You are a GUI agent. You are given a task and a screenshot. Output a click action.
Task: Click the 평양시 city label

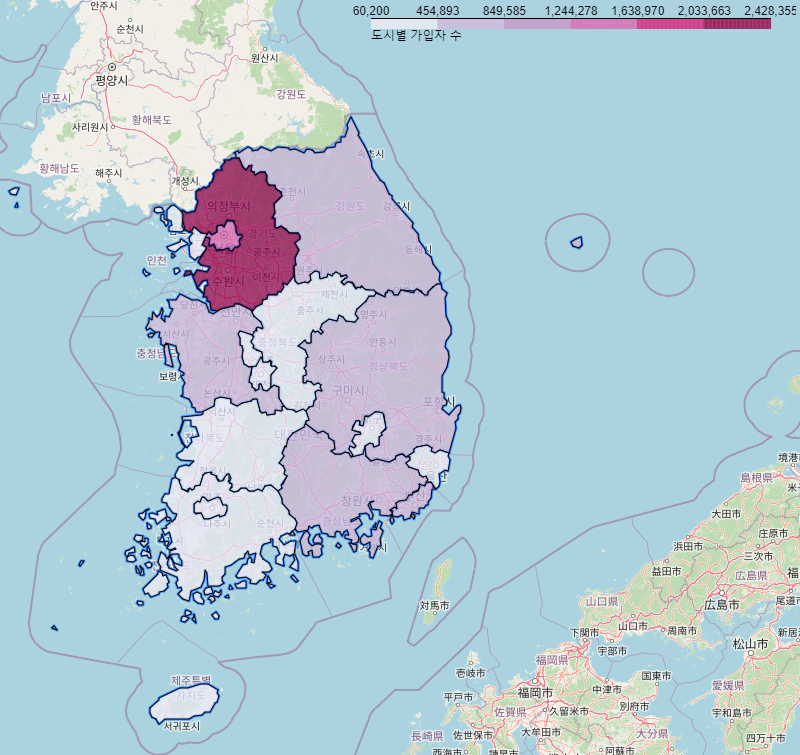click(111, 80)
